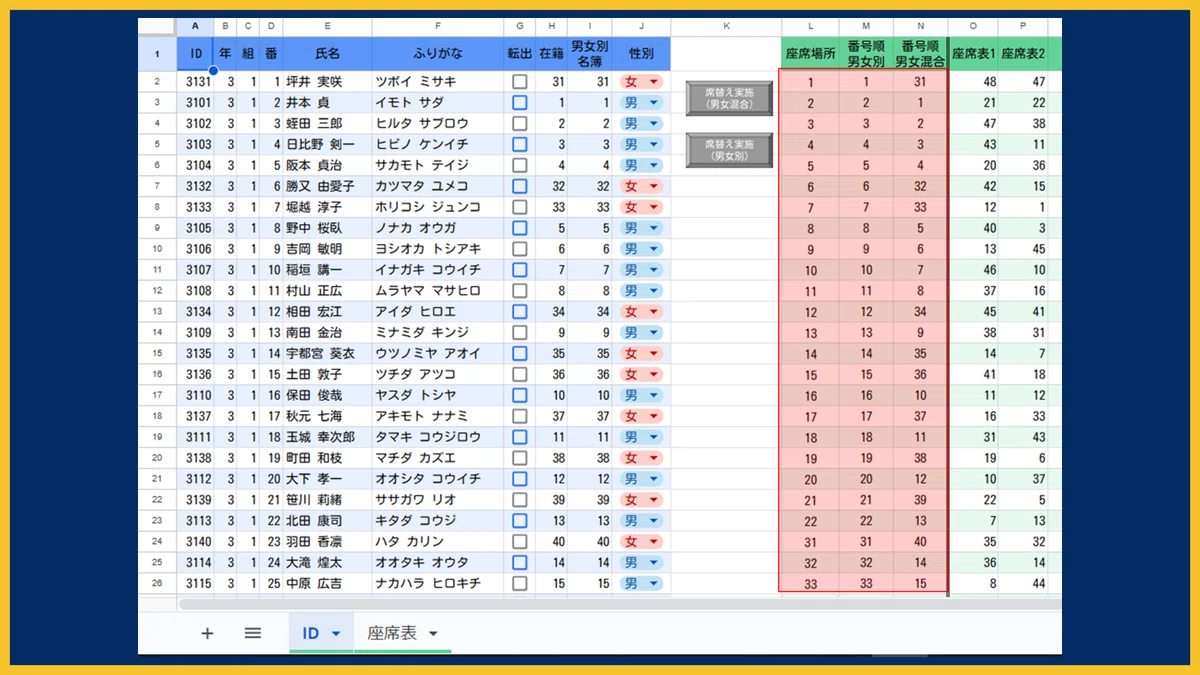Viewport: 1200px width, 675px height.
Task: Check the 転出 box for 坪井 実咲
Action: [520, 82]
